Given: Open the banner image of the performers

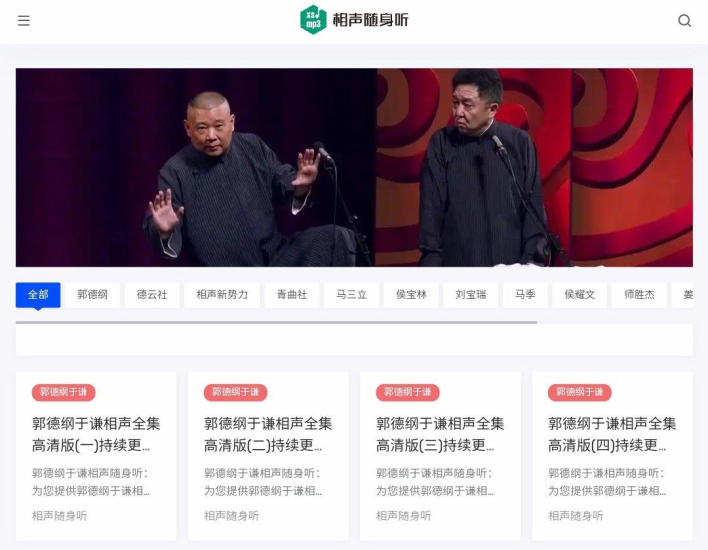Looking at the screenshot, I should click(x=354, y=168).
